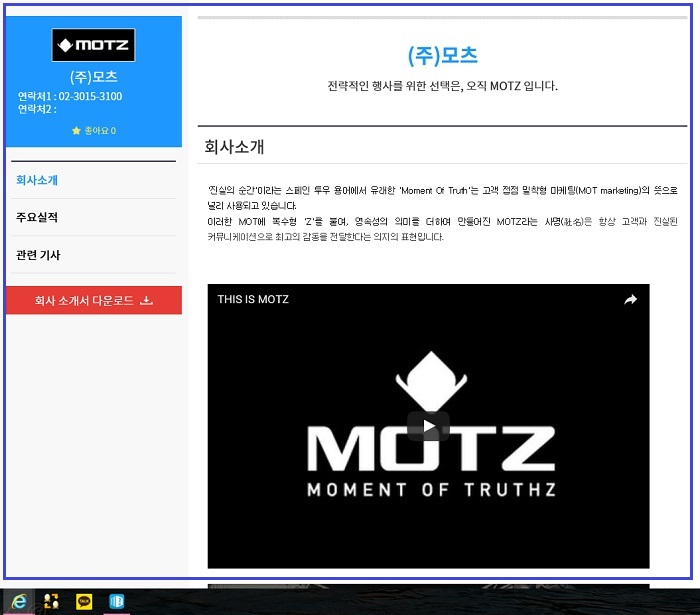Screen dimensions: 700x615
Task: Click the yellow star 좋아요 like icon
Action: (76, 131)
